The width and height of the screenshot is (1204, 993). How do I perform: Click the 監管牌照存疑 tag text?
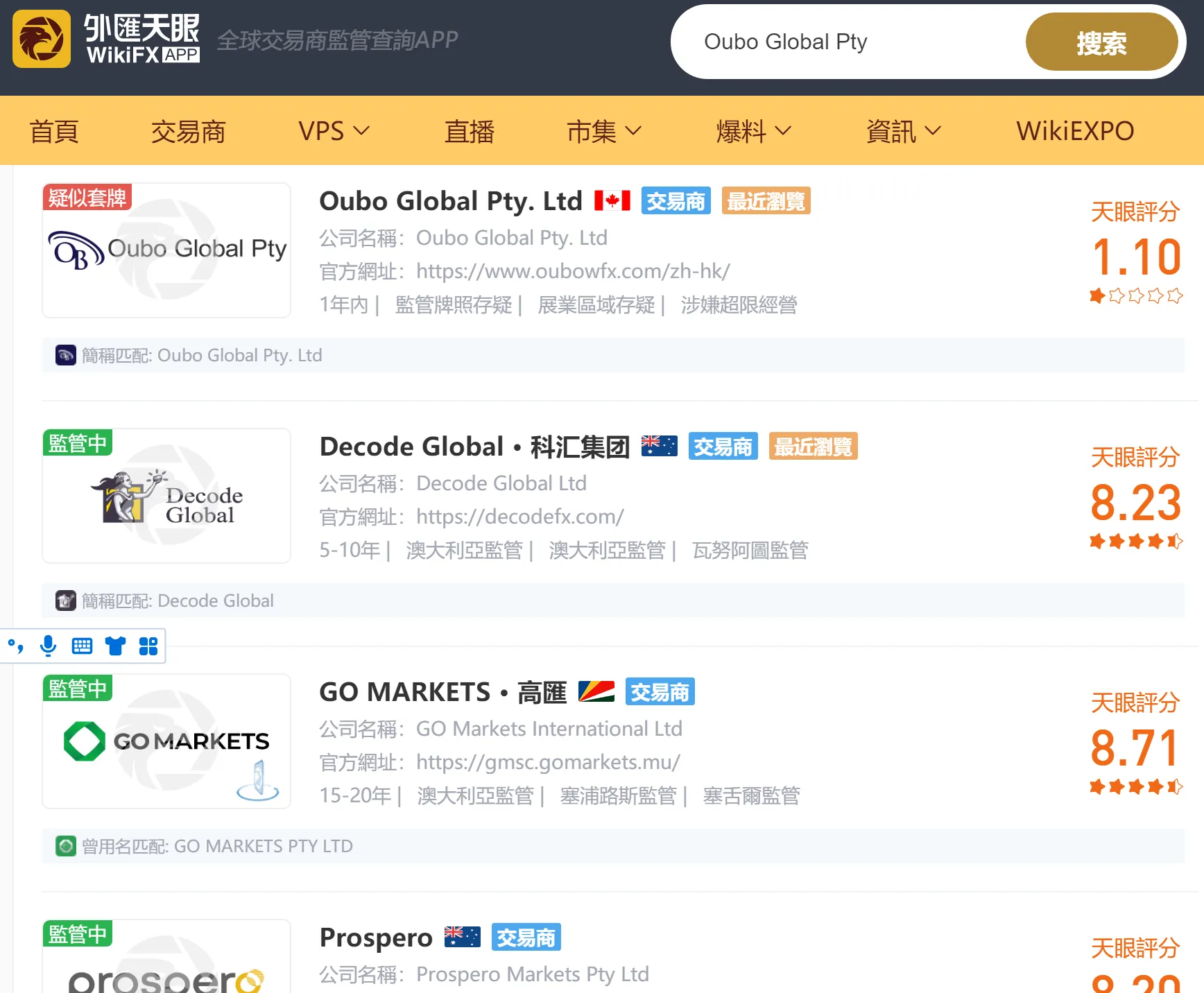pyautogui.click(x=454, y=305)
